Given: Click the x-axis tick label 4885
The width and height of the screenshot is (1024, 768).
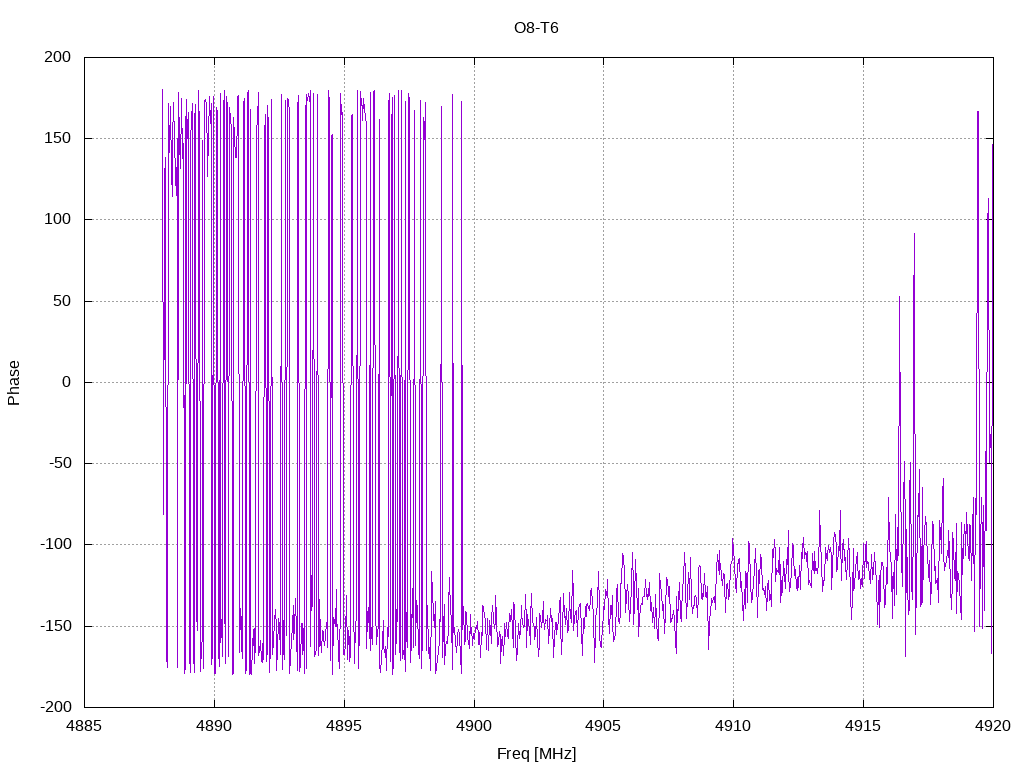Looking at the screenshot, I should point(84,726).
